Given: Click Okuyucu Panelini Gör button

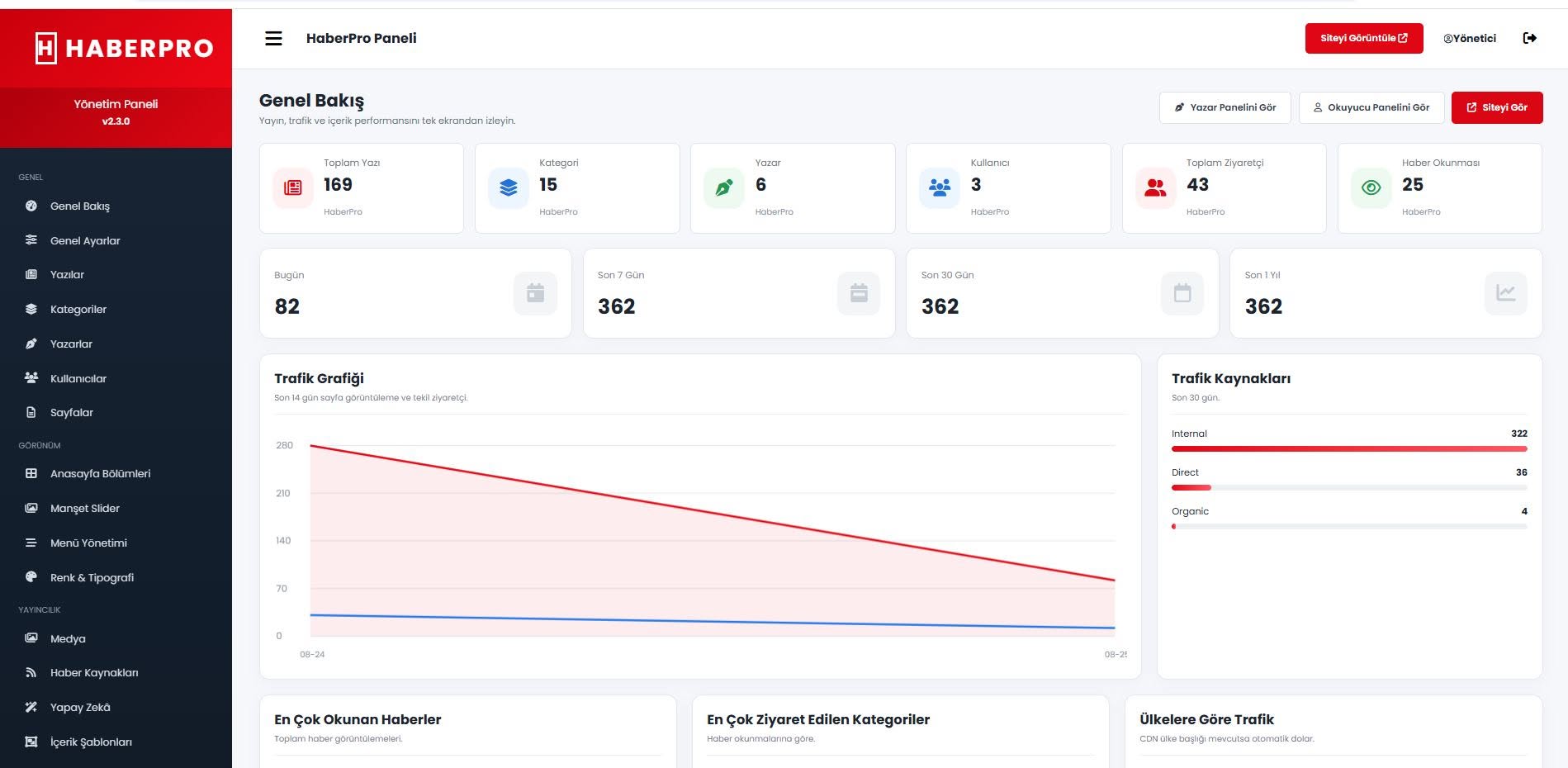Looking at the screenshot, I should pyautogui.click(x=1371, y=107).
